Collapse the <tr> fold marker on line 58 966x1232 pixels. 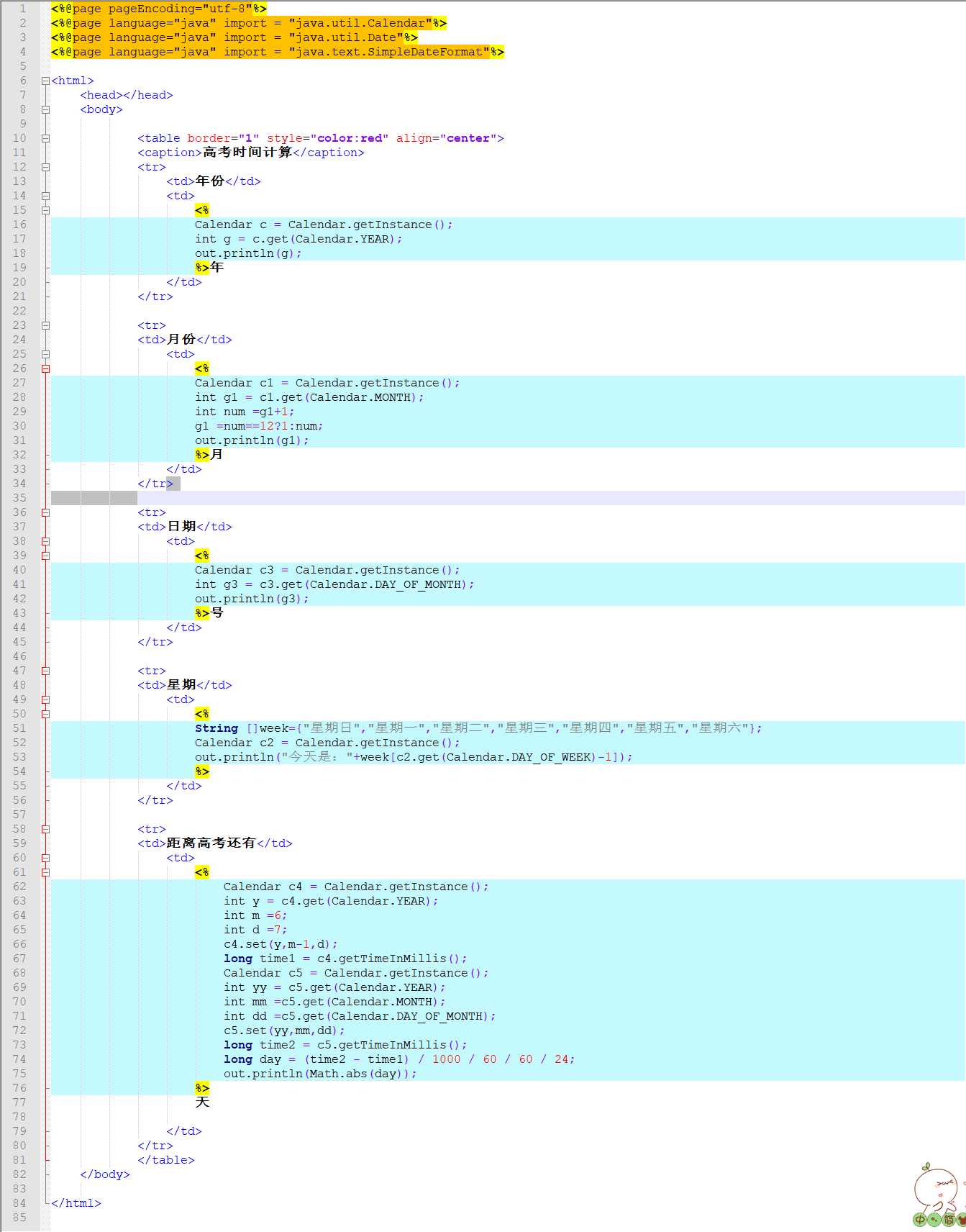[45, 829]
